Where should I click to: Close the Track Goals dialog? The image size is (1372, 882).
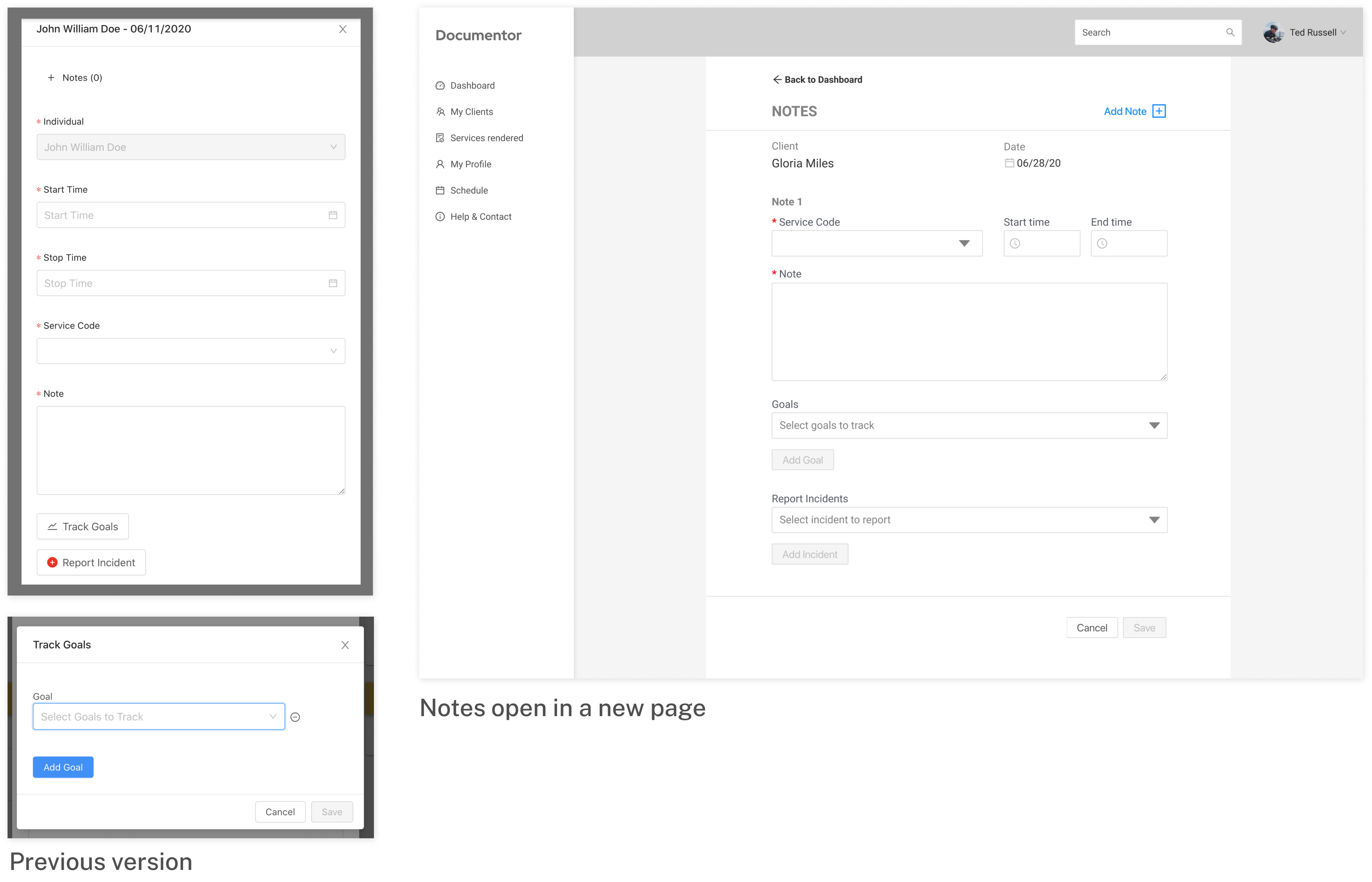click(345, 645)
